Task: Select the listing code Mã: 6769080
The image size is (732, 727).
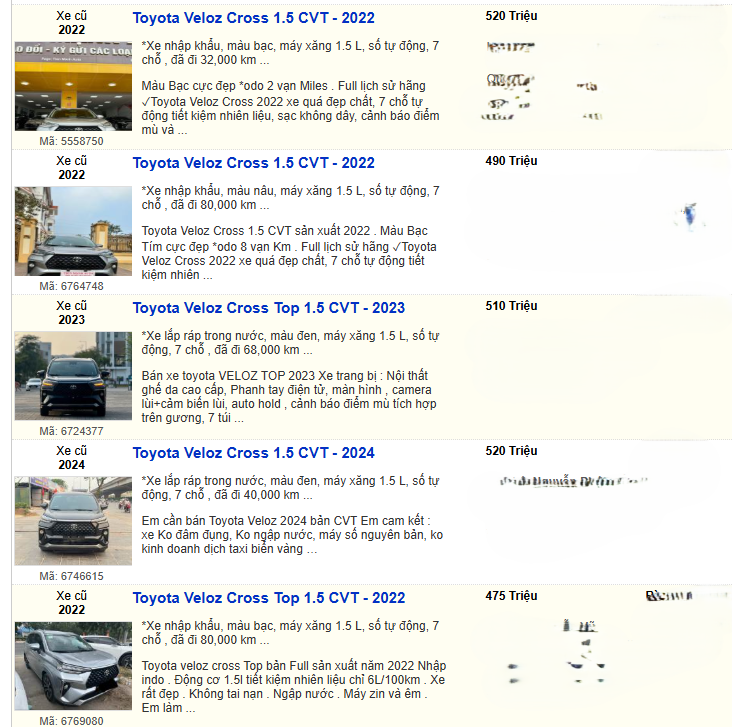Action: coord(71,721)
